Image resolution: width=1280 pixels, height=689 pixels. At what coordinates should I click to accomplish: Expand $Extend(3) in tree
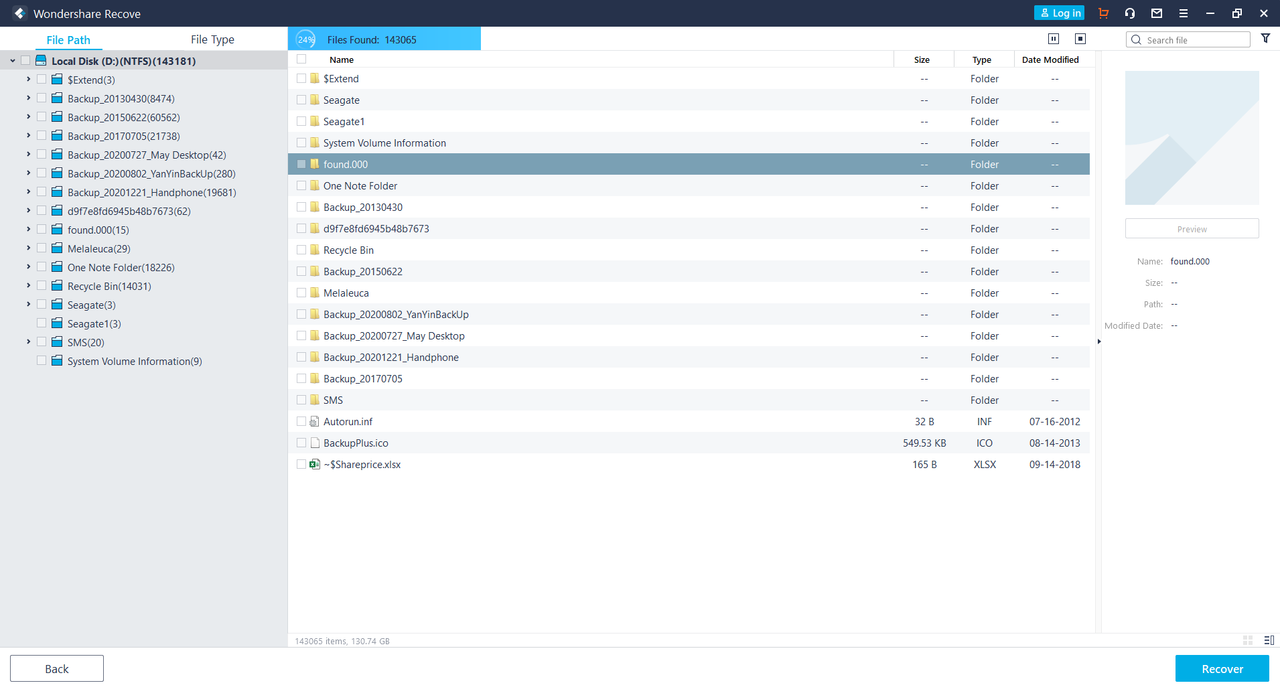28,79
